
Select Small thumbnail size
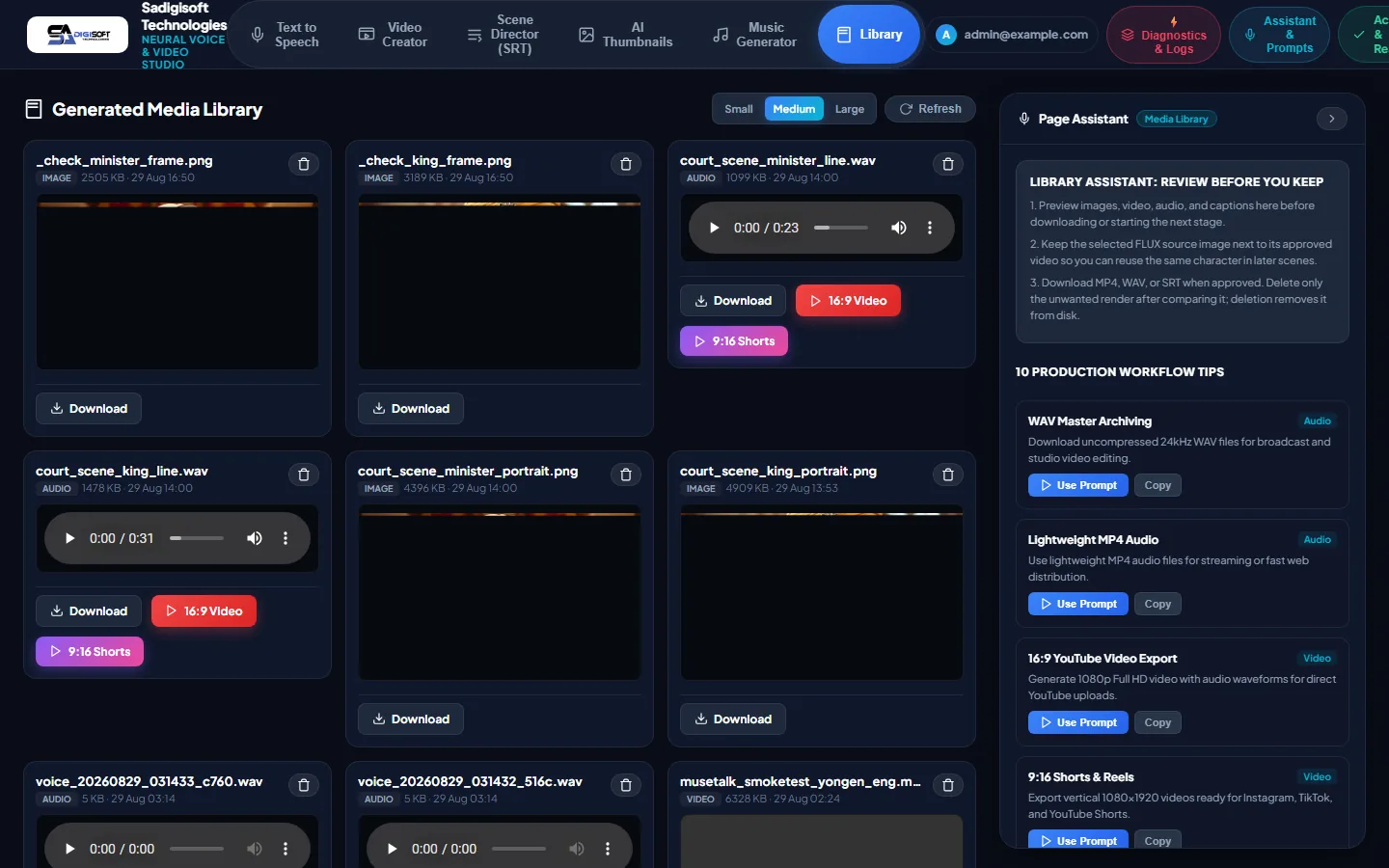pyautogui.click(x=739, y=109)
